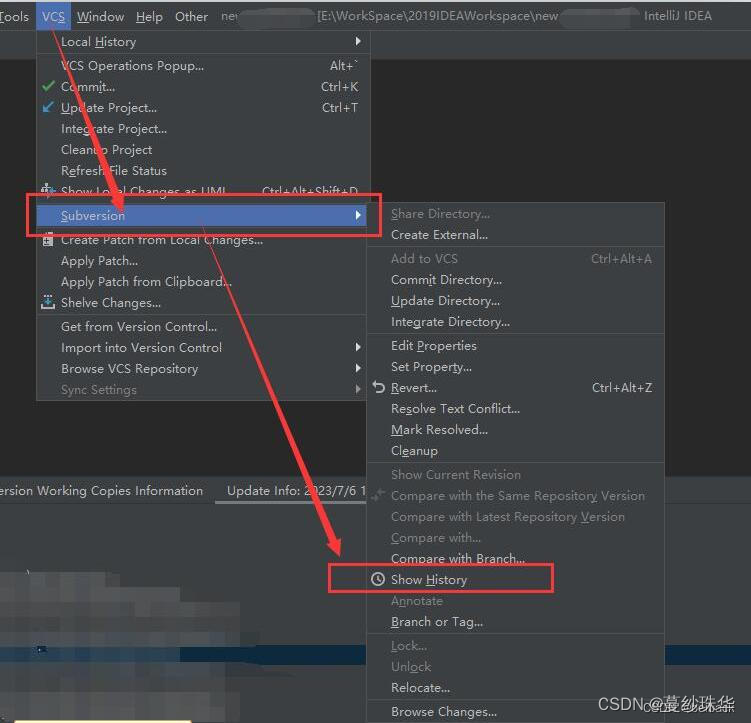Choose Apply Patch from Clipboard... item
The image size is (751, 723).
[201, 282]
